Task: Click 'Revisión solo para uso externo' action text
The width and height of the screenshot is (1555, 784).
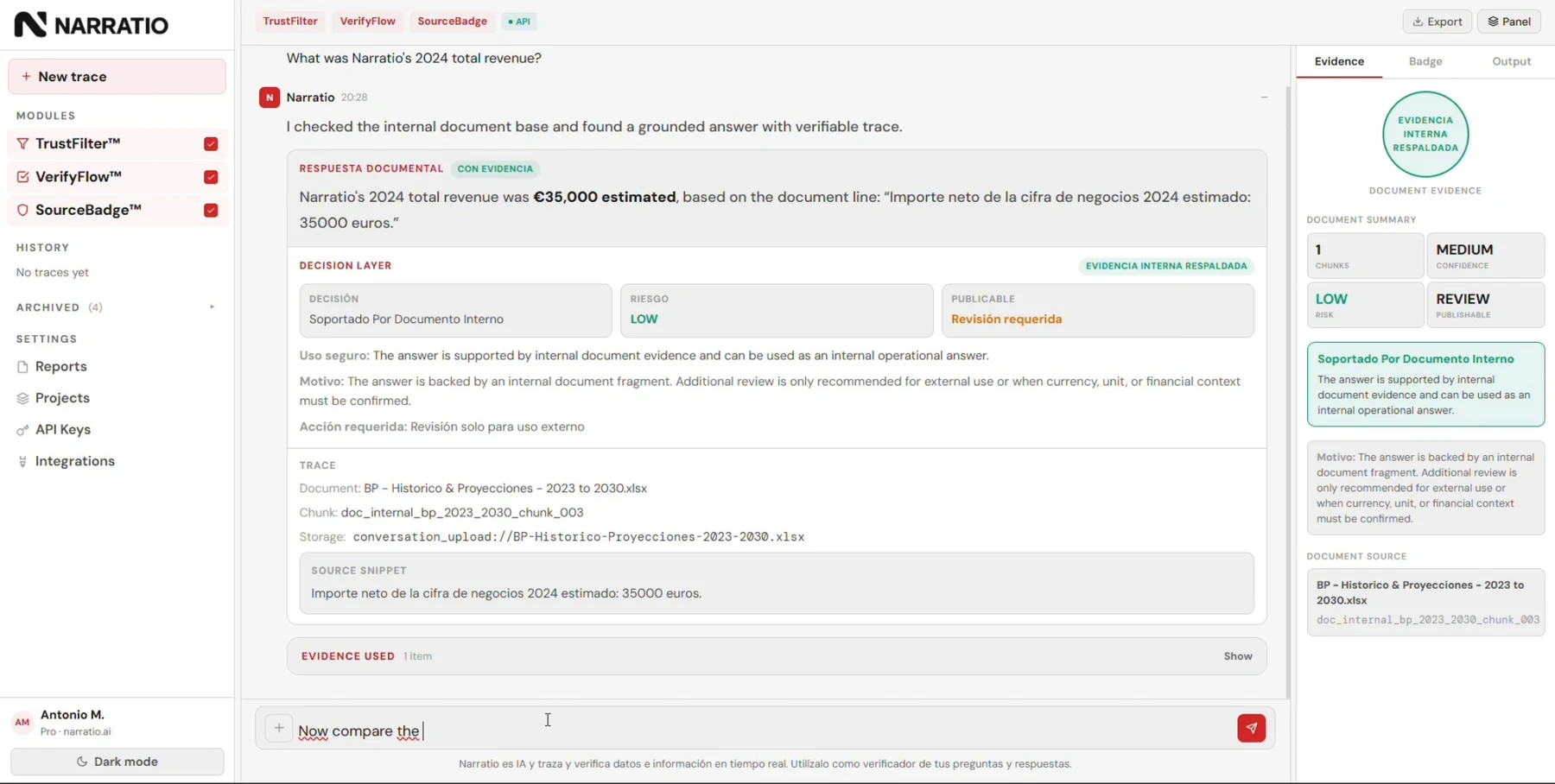Action: (498, 427)
